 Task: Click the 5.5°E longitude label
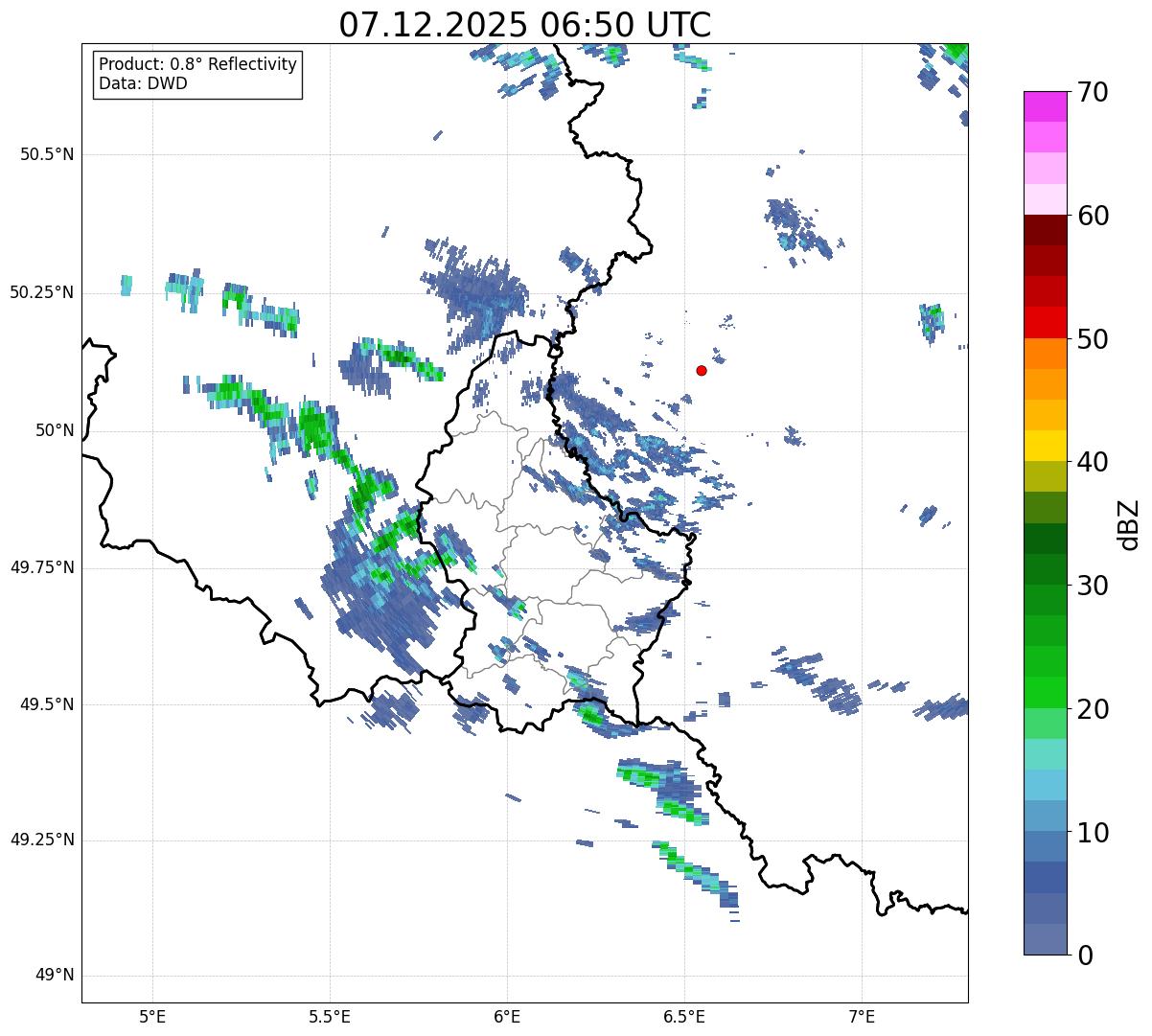click(x=330, y=1016)
